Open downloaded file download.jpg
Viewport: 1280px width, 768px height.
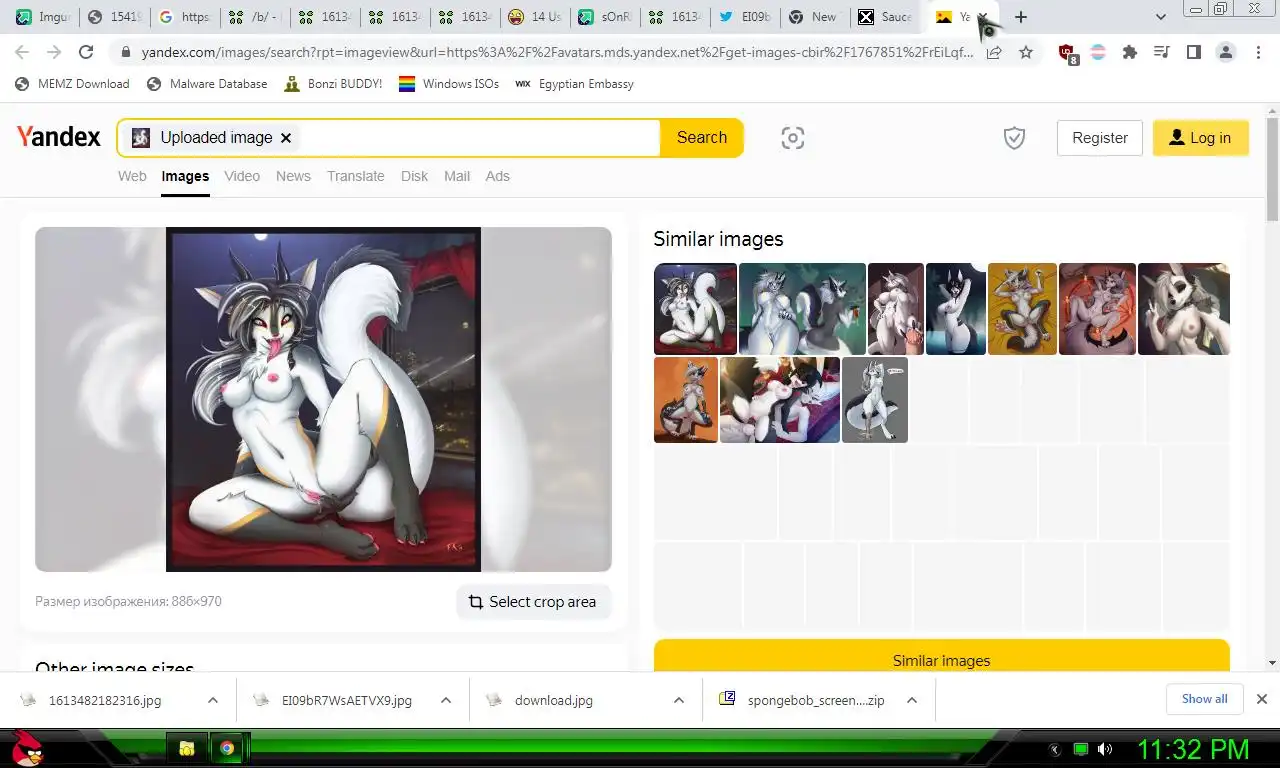click(x=553, y=700)
